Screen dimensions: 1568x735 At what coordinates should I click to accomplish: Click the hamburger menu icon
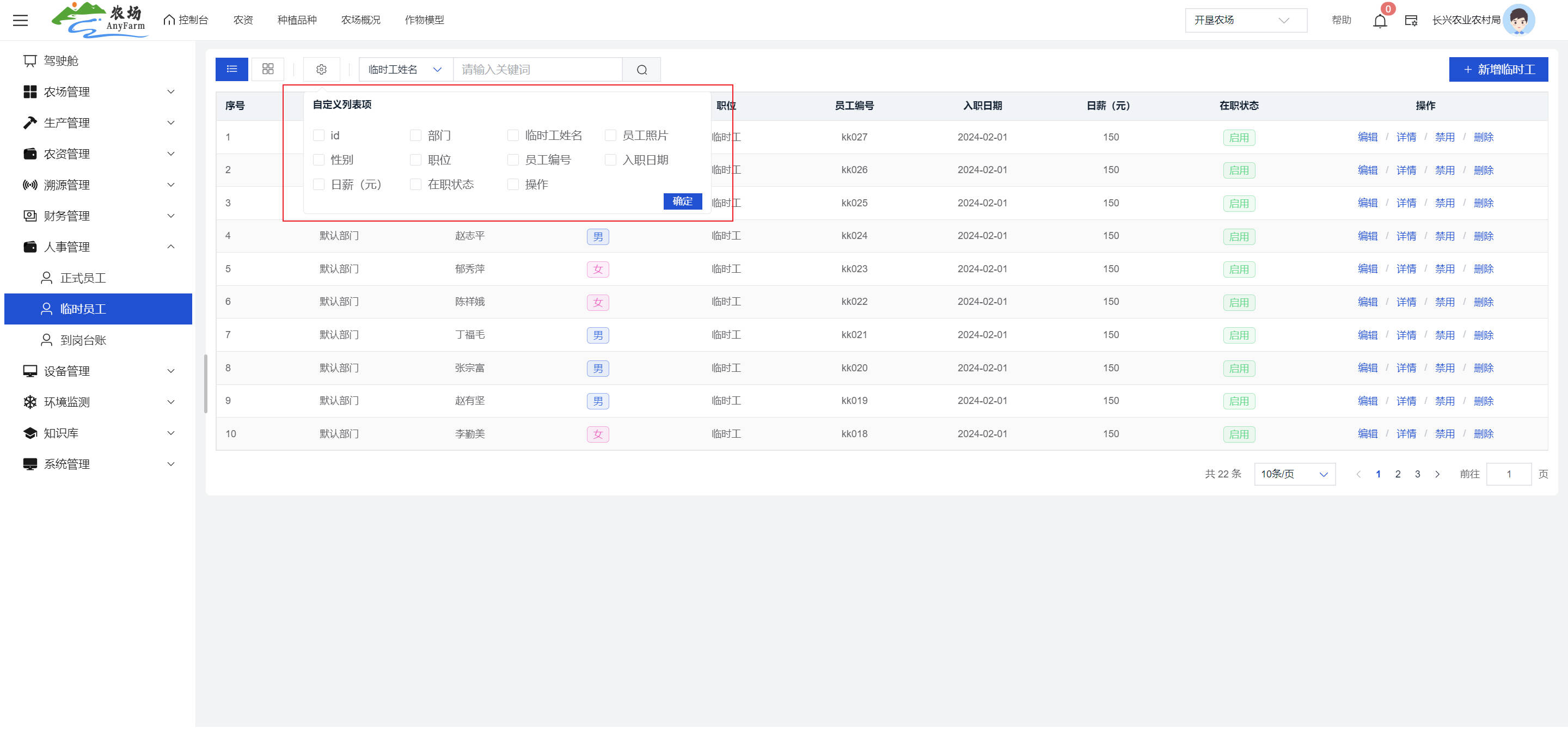click(21, 20)
